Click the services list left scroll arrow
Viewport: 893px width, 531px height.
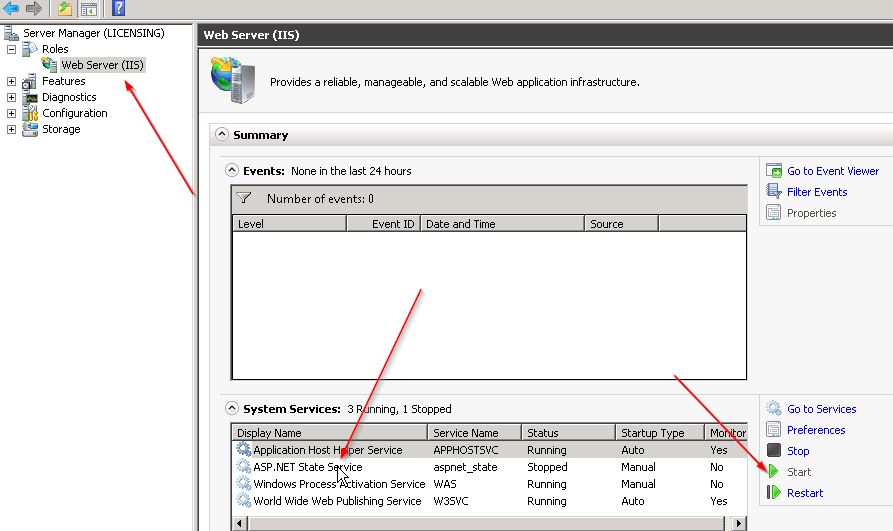click(x=240, y=523)
